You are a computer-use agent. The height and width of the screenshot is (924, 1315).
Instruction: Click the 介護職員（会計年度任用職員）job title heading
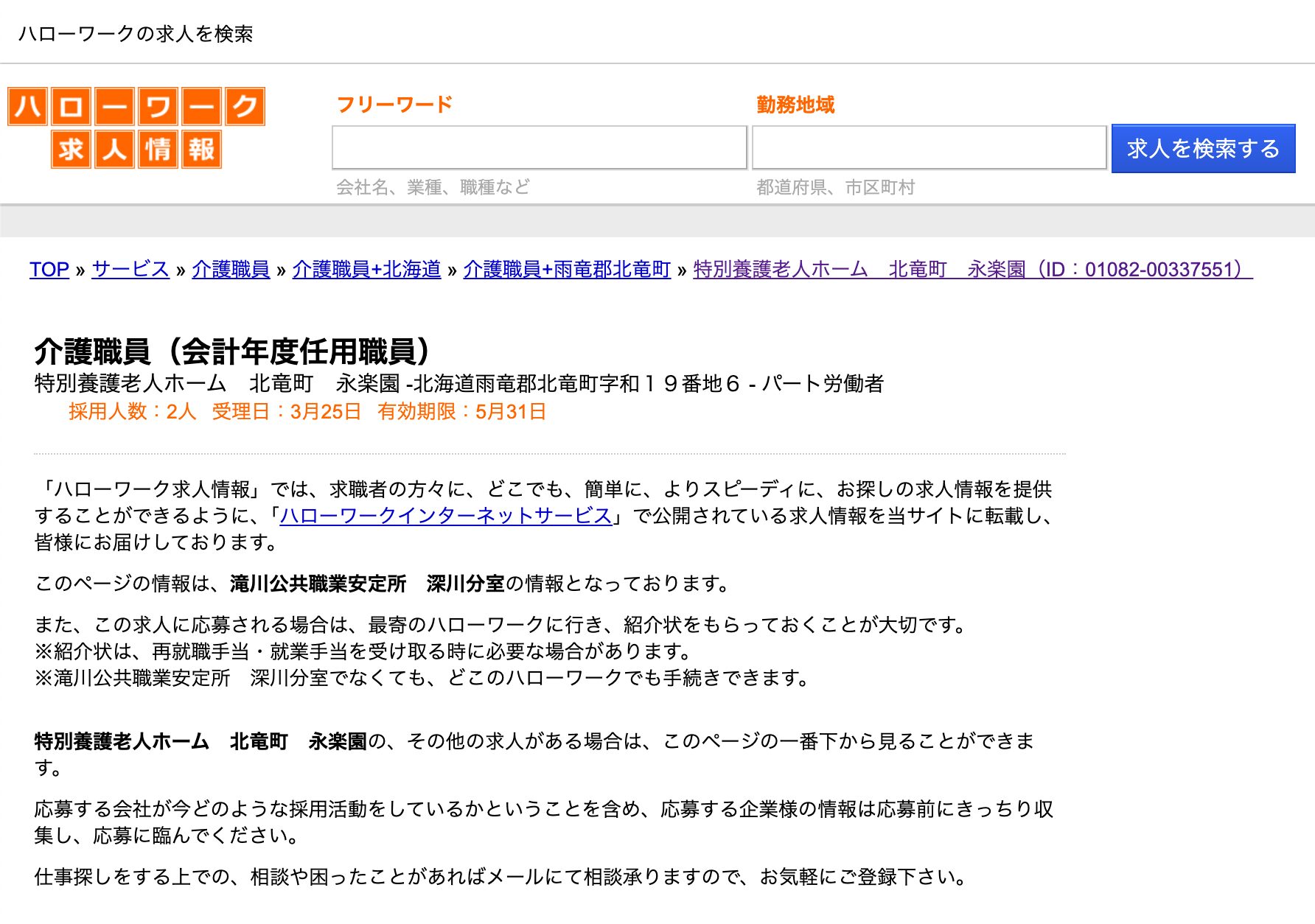pyautogui.click(x=231, y=351)
